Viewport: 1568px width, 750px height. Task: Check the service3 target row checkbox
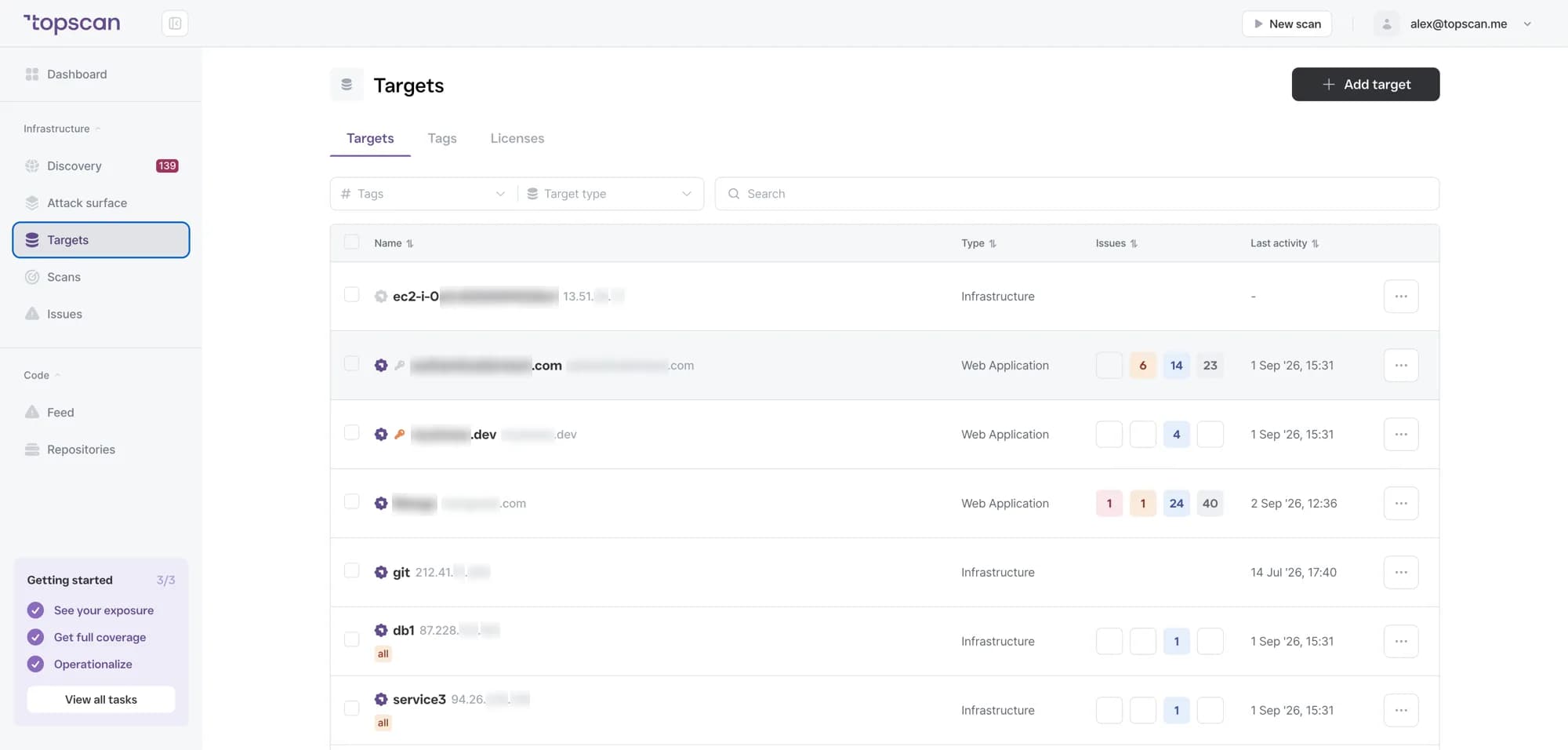pyautogui.click(x=351, y=709)
